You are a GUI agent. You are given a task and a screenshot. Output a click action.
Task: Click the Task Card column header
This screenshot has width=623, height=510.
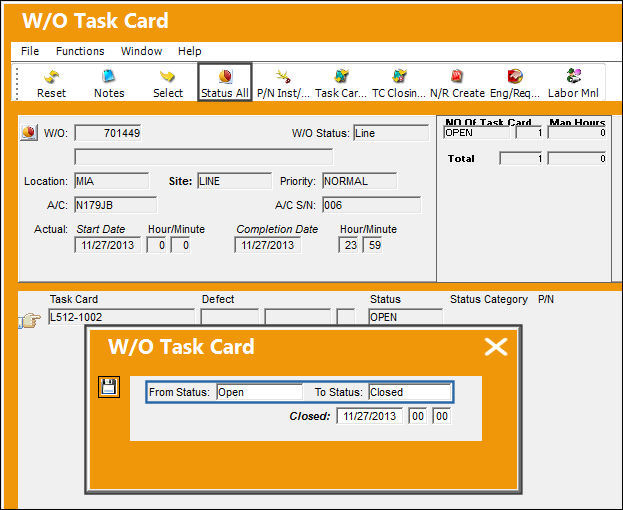(x=74, y=299)
